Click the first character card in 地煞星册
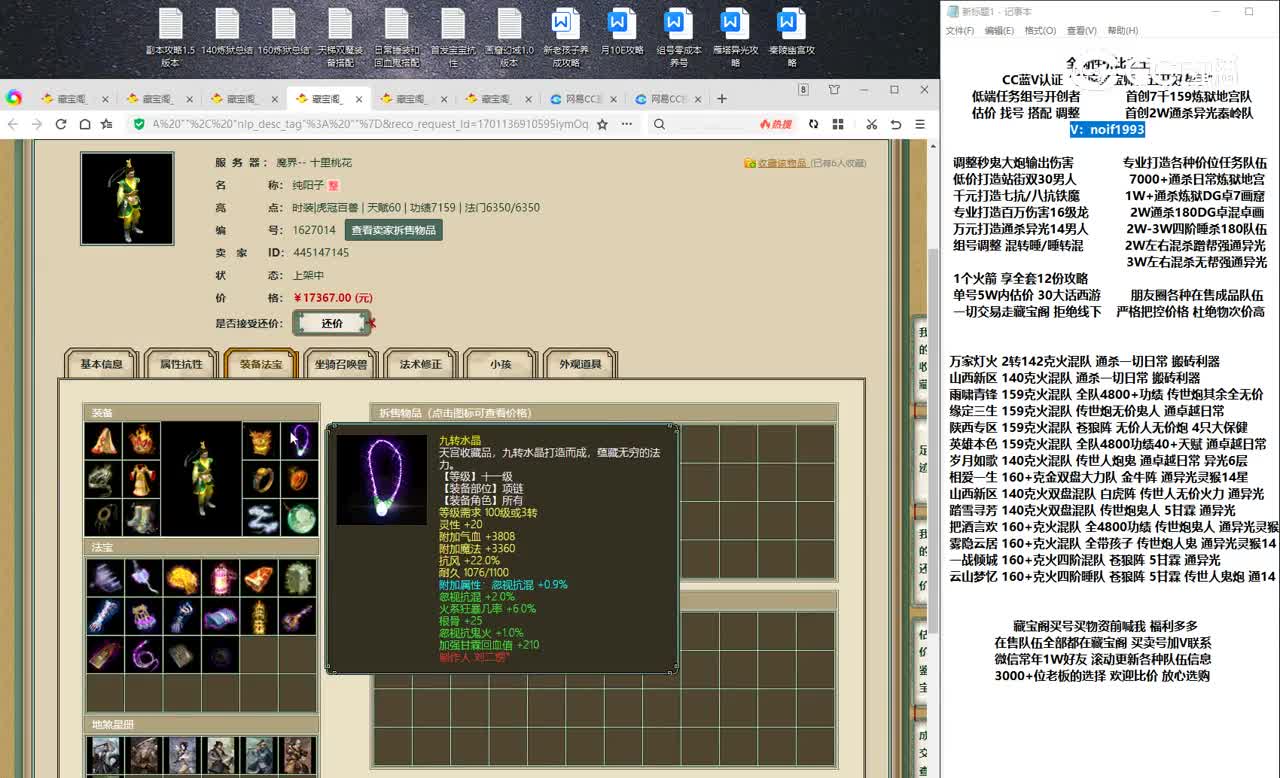The height and width of the screenshot is (778, 1280). point(104,756)
